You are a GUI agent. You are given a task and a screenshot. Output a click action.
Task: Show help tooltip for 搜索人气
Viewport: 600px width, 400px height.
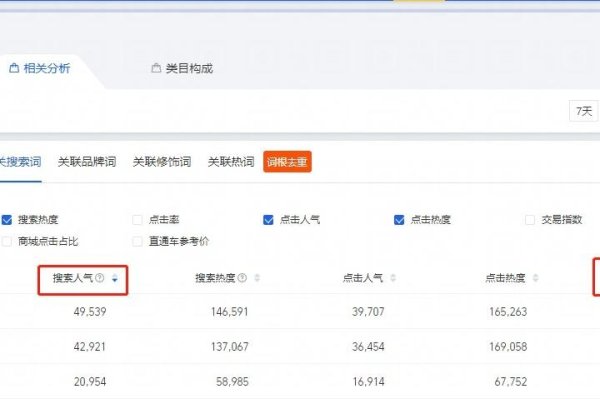99,278
